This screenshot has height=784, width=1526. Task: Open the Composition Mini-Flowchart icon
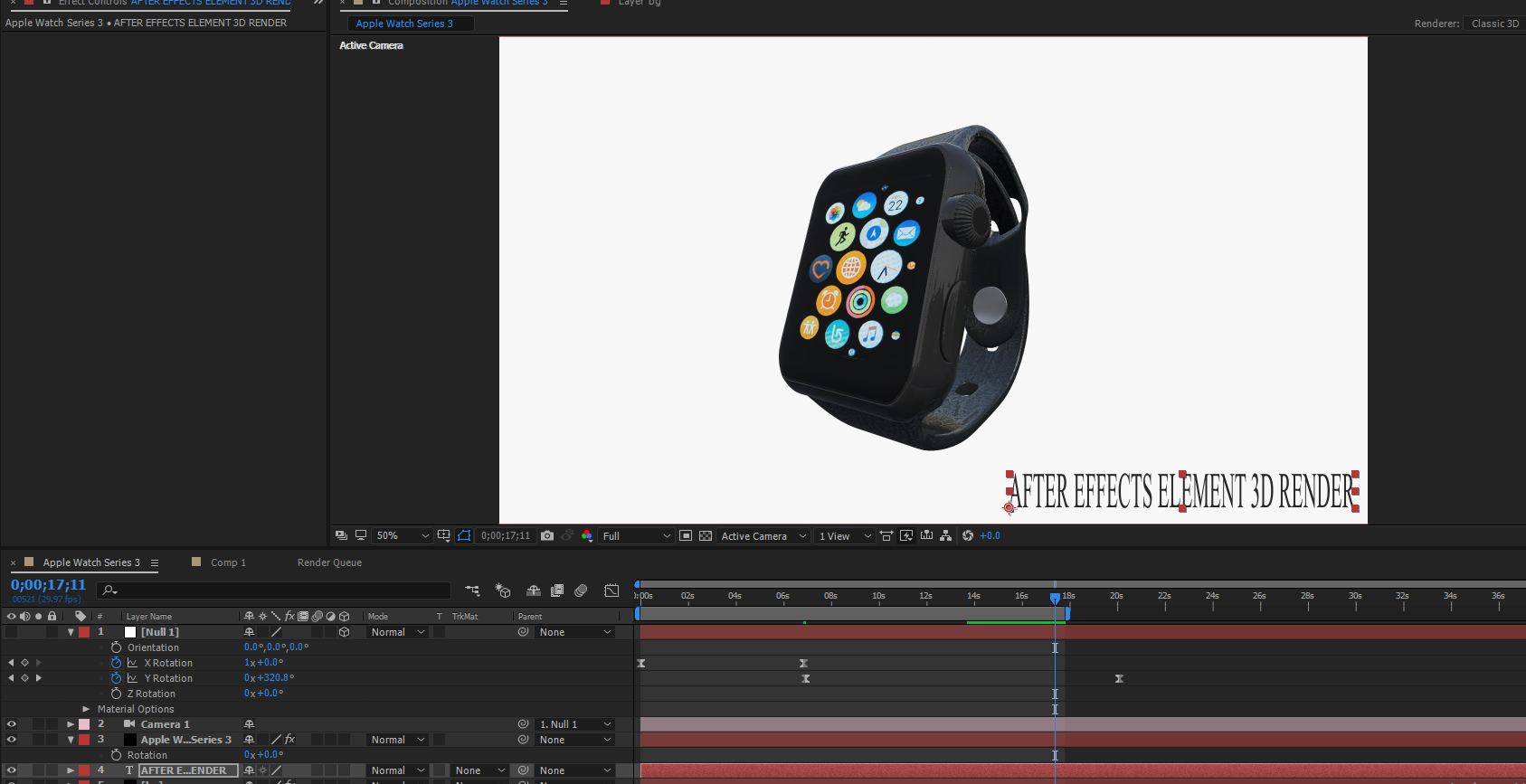472,590
